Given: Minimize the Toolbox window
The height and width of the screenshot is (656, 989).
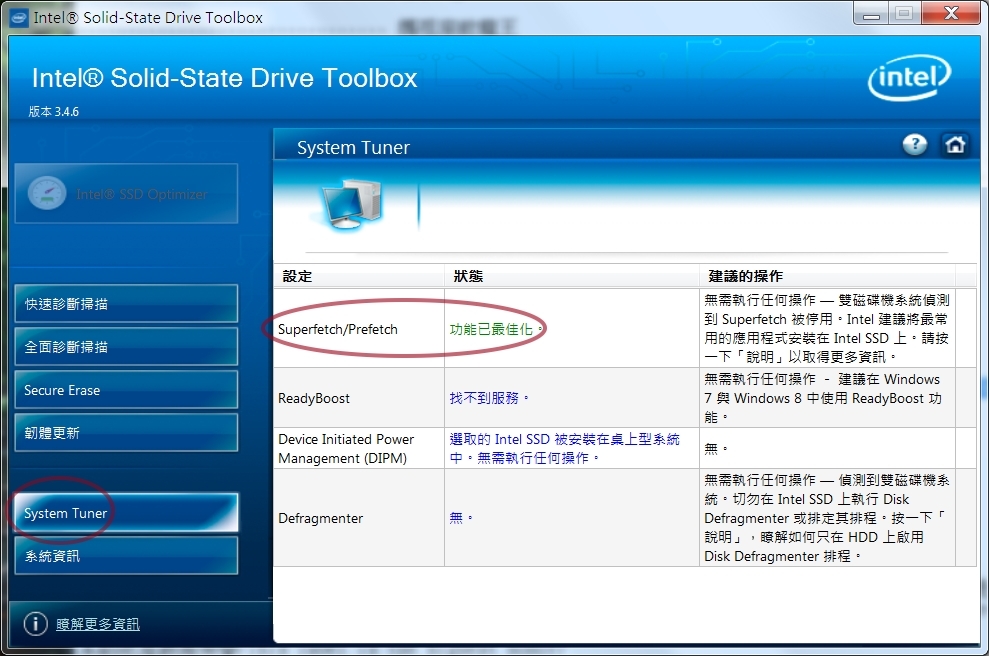Looking at the screenshot, I should 871,13.
